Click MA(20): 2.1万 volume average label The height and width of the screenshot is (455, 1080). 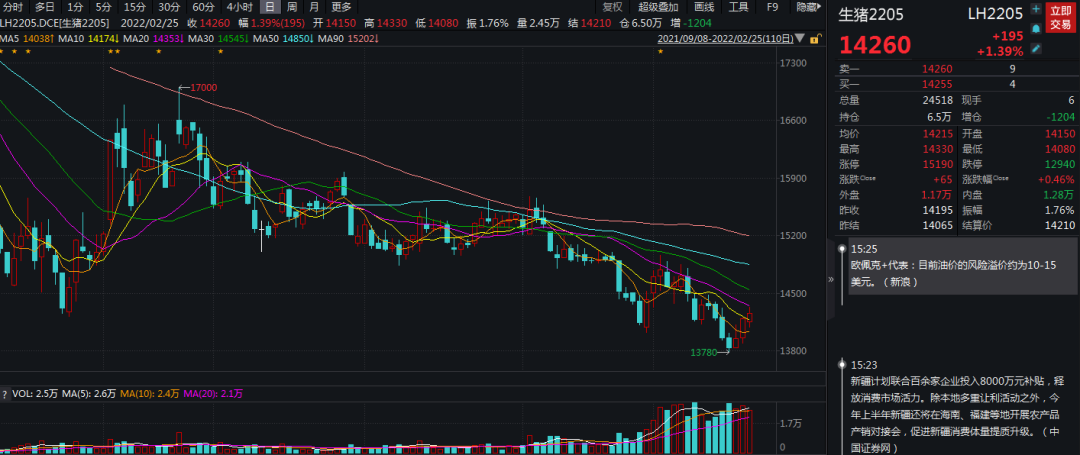(x=213, y=394)
